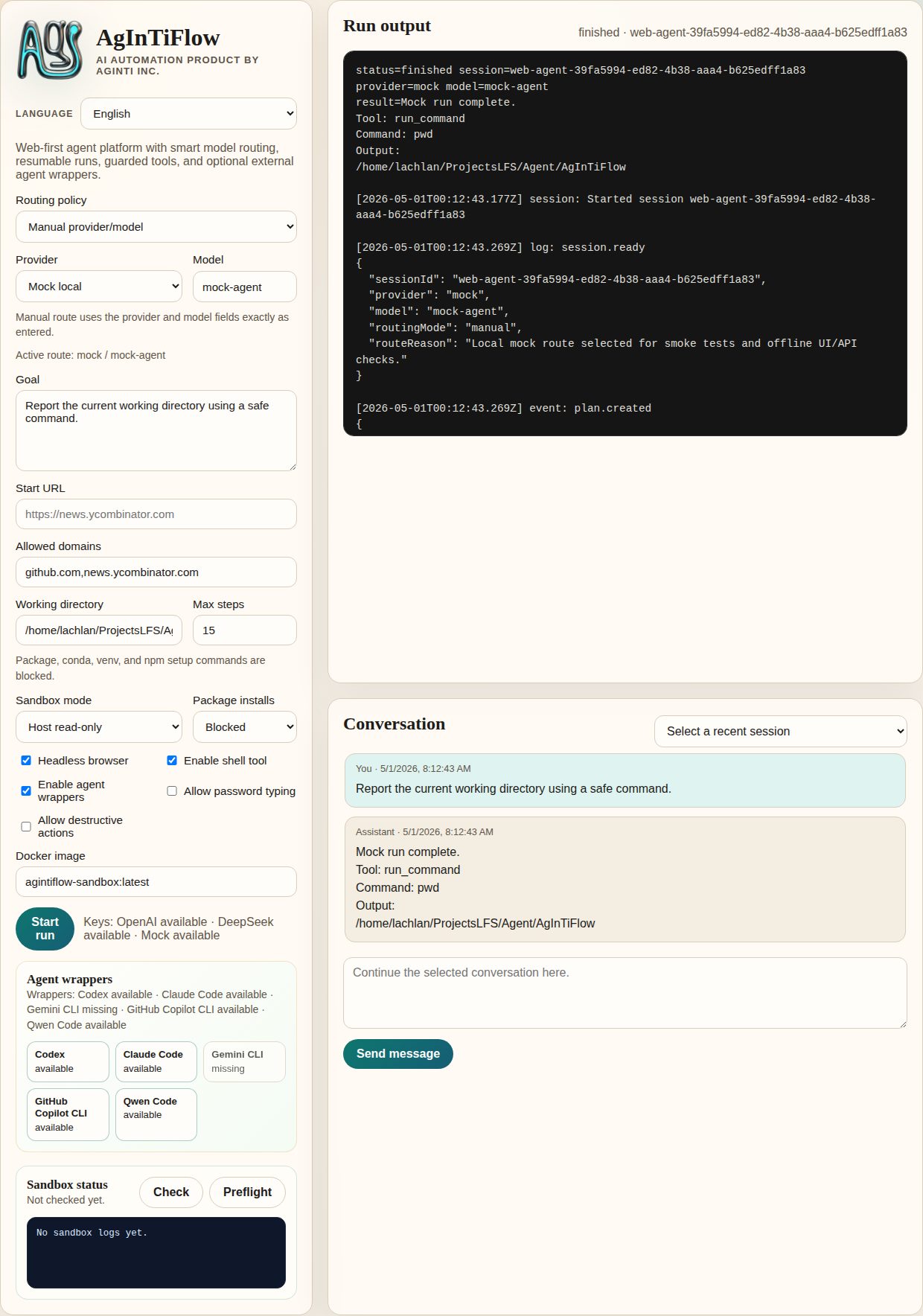Uncheck the Headless browser checkbox

pyautogui.click(x=26, y=761)
